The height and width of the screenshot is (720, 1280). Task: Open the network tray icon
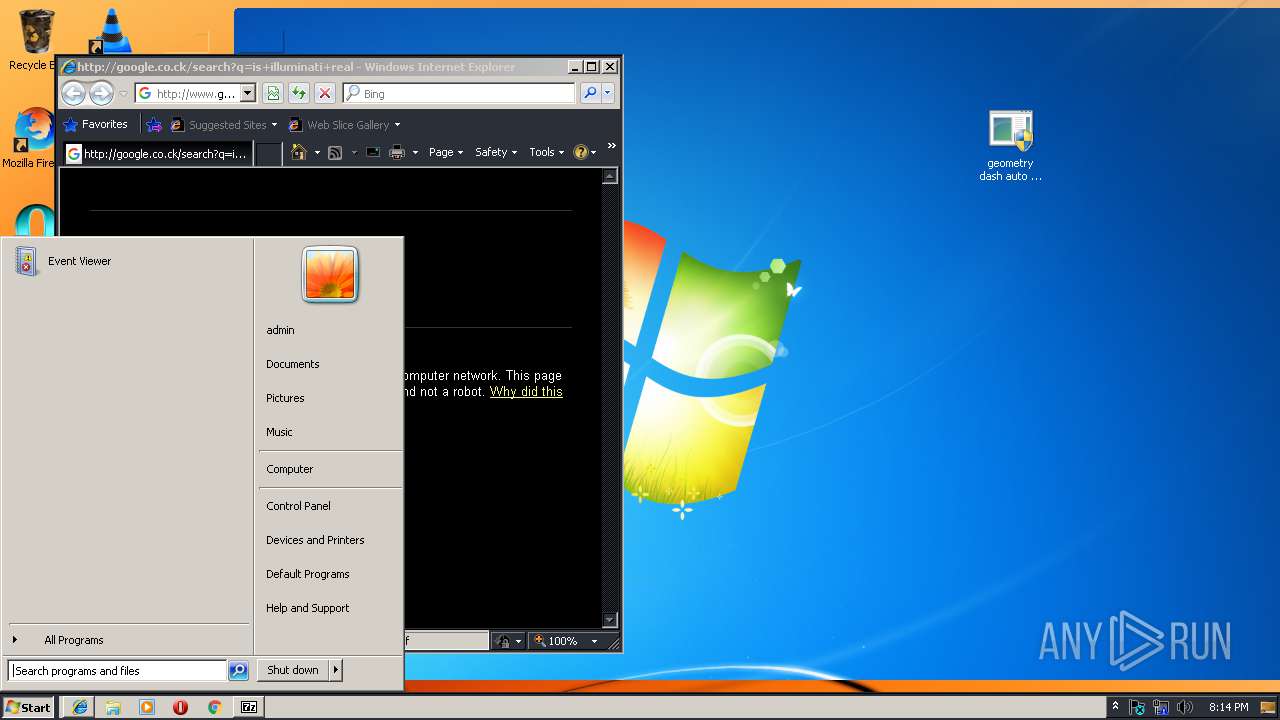pos(1161,707)
